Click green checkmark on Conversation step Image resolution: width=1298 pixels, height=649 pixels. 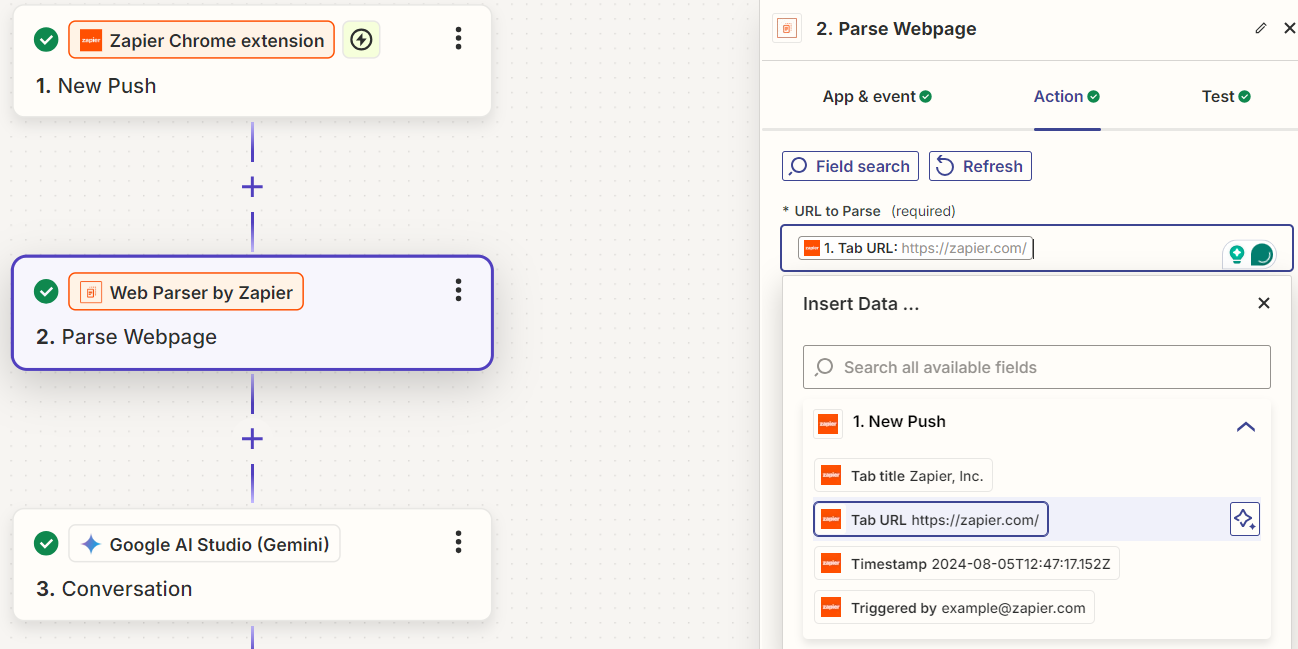point(46,543)
